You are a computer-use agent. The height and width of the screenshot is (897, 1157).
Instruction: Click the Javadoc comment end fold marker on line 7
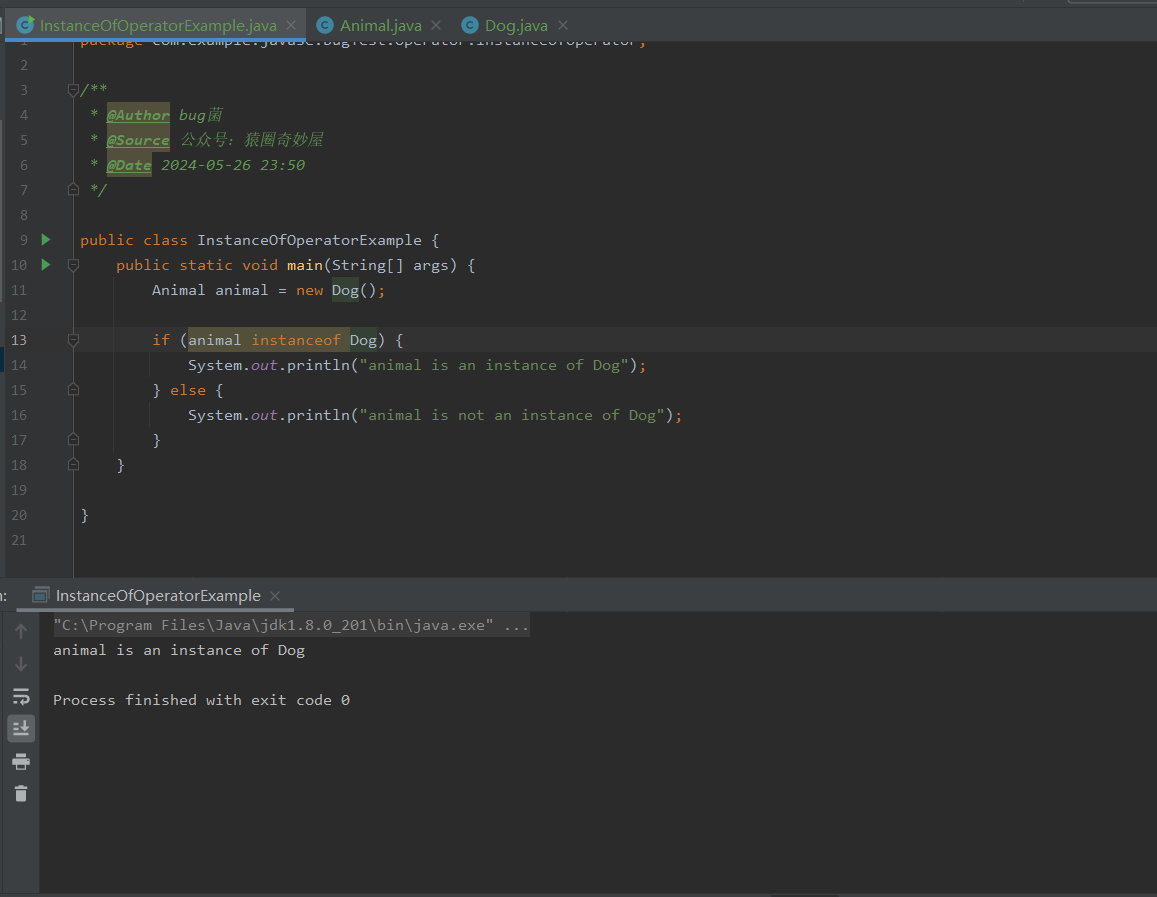(x=73, y=190)
